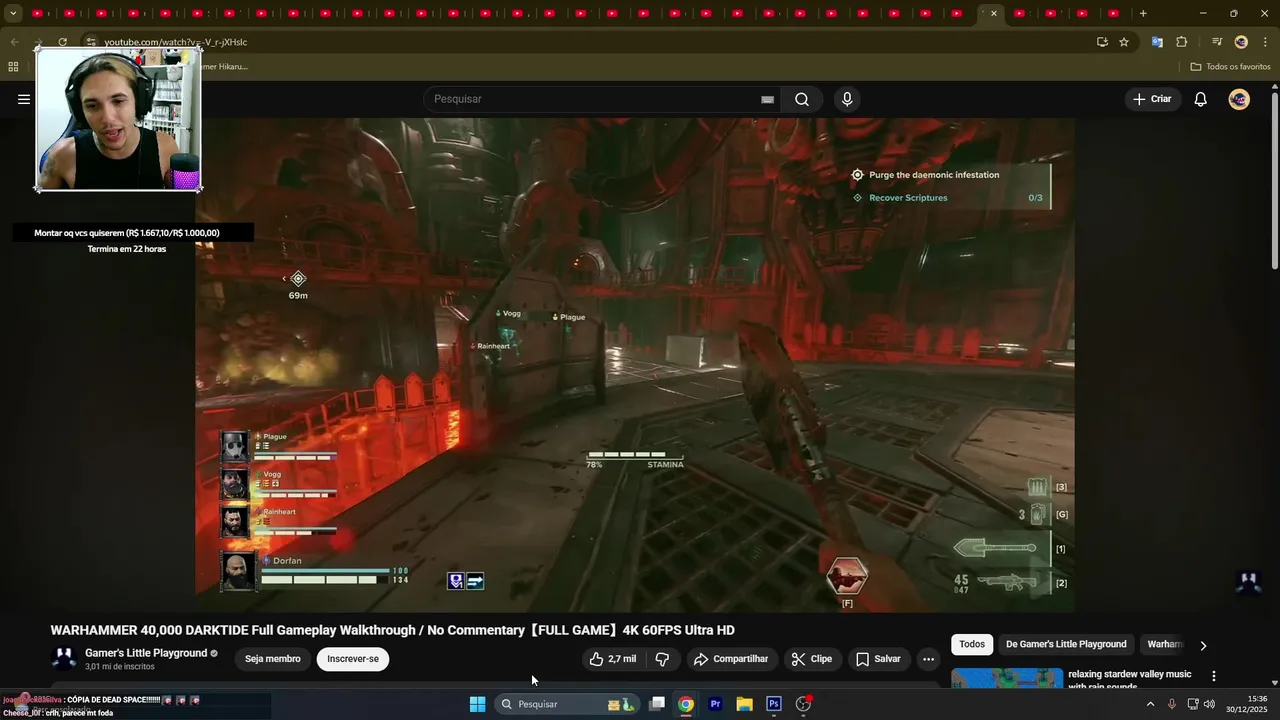Select the Warham... filter chip
1280x720 pixels.
[1165, 644]
